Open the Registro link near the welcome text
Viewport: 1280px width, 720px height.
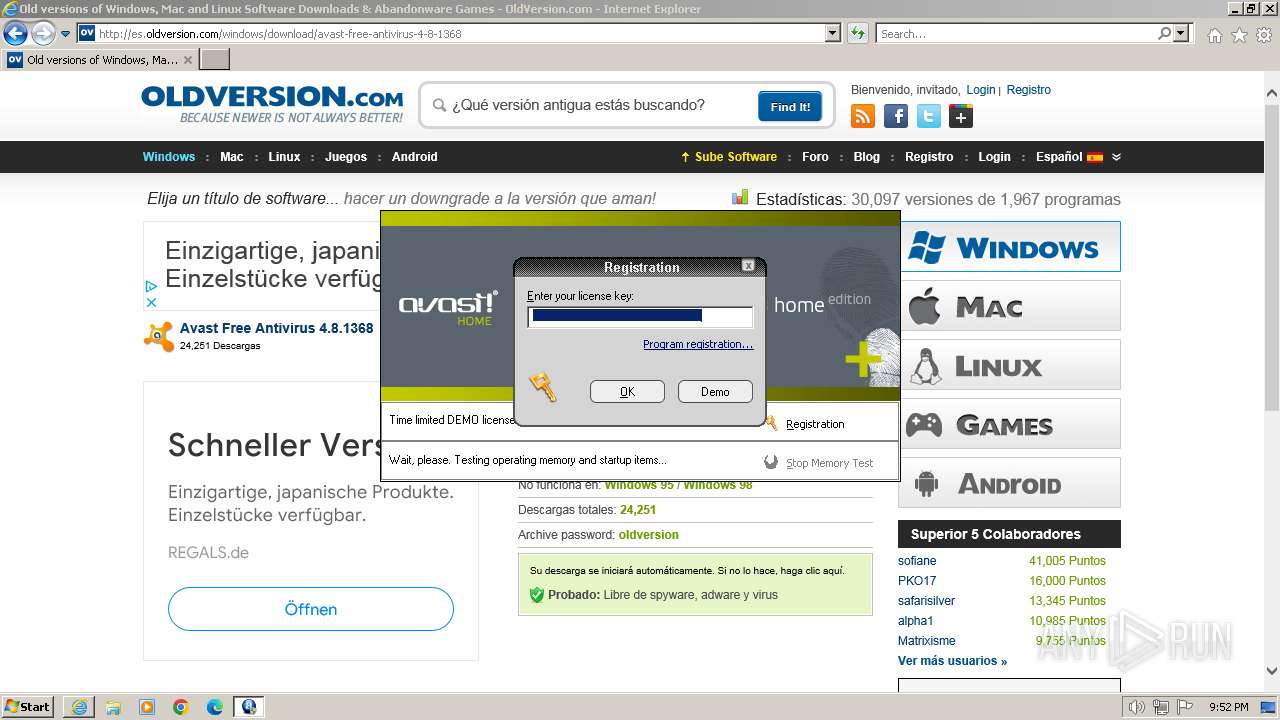1028,90
